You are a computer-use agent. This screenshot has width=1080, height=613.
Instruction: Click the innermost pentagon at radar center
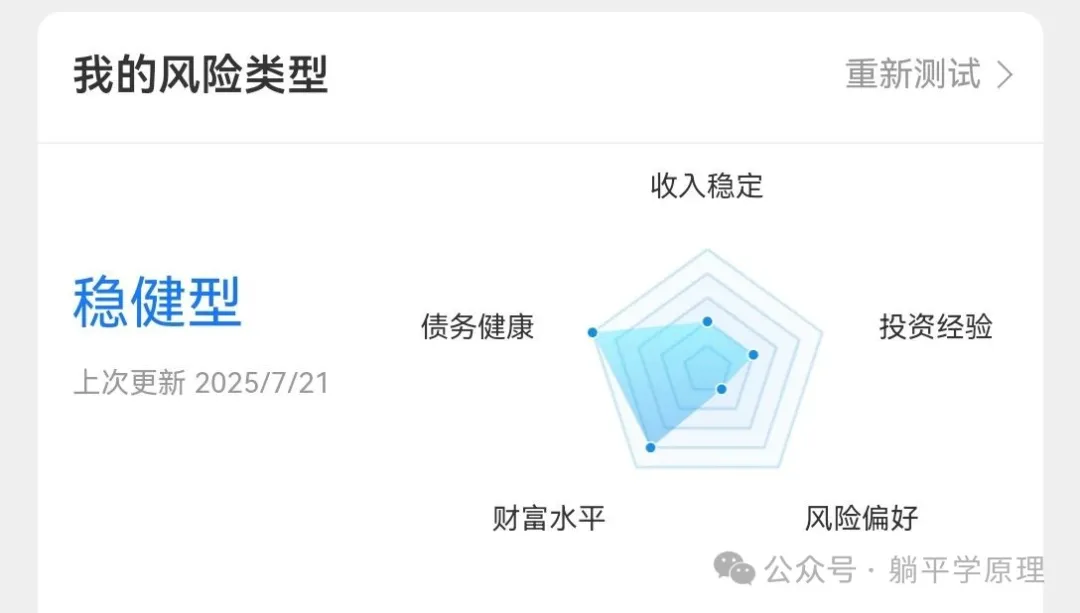(707, 369)
